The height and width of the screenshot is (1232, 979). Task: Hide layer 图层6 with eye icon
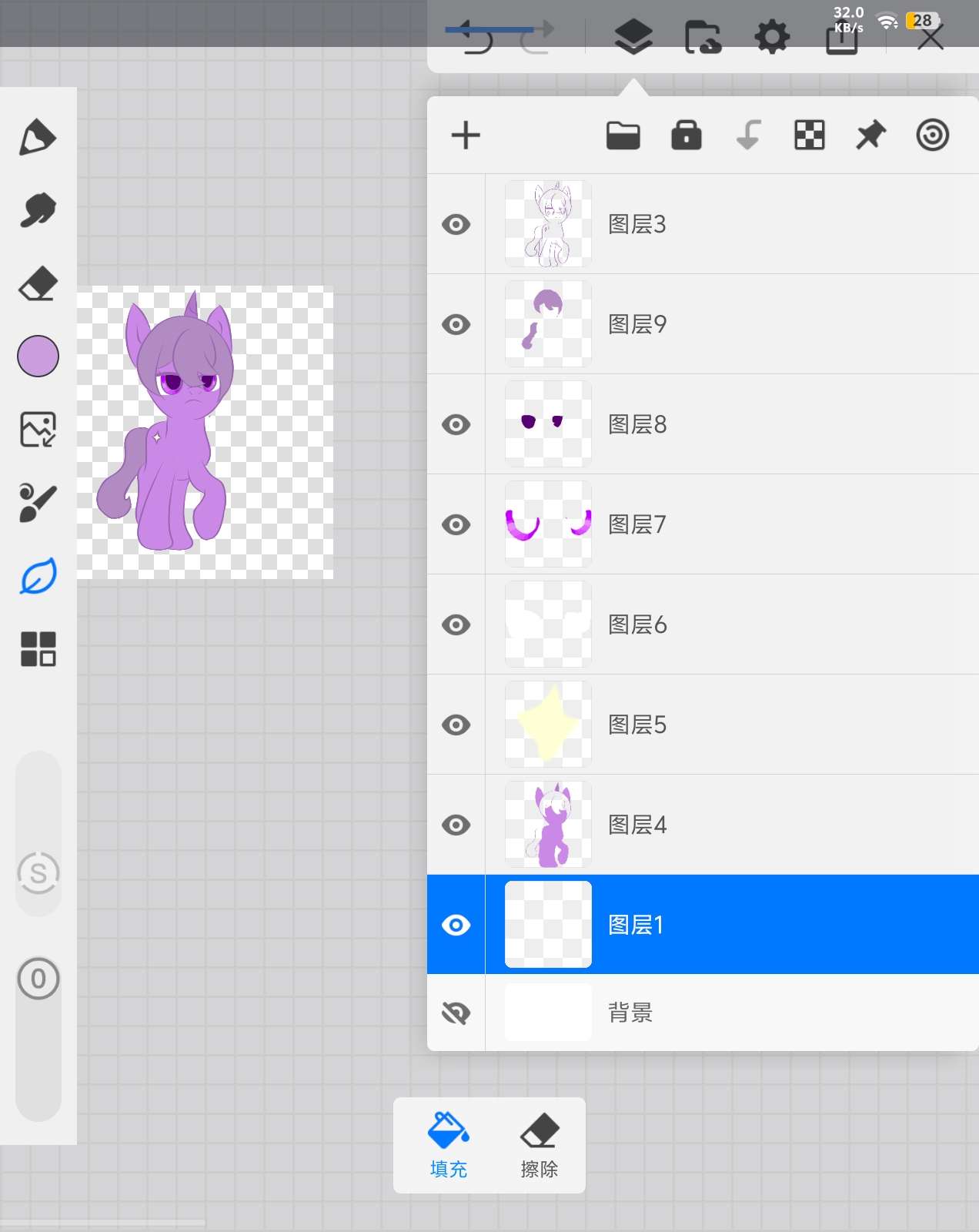[456, 624]
